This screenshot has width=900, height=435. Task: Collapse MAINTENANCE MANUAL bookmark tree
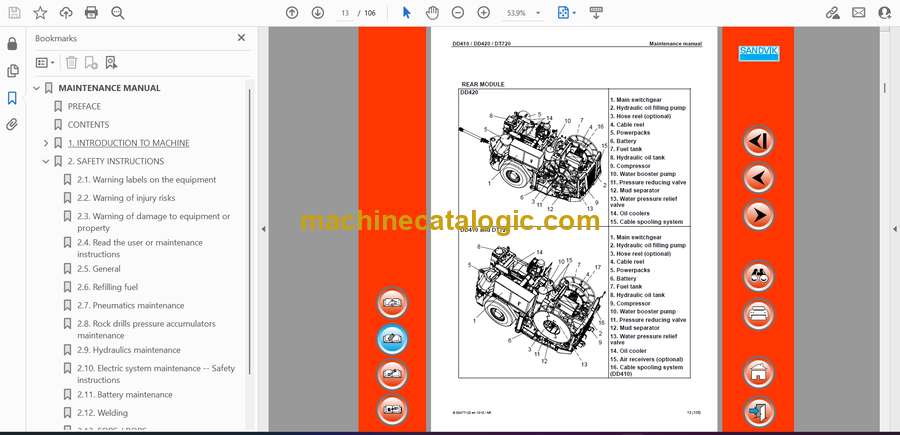pyautogui.click(x=37, y=88)
